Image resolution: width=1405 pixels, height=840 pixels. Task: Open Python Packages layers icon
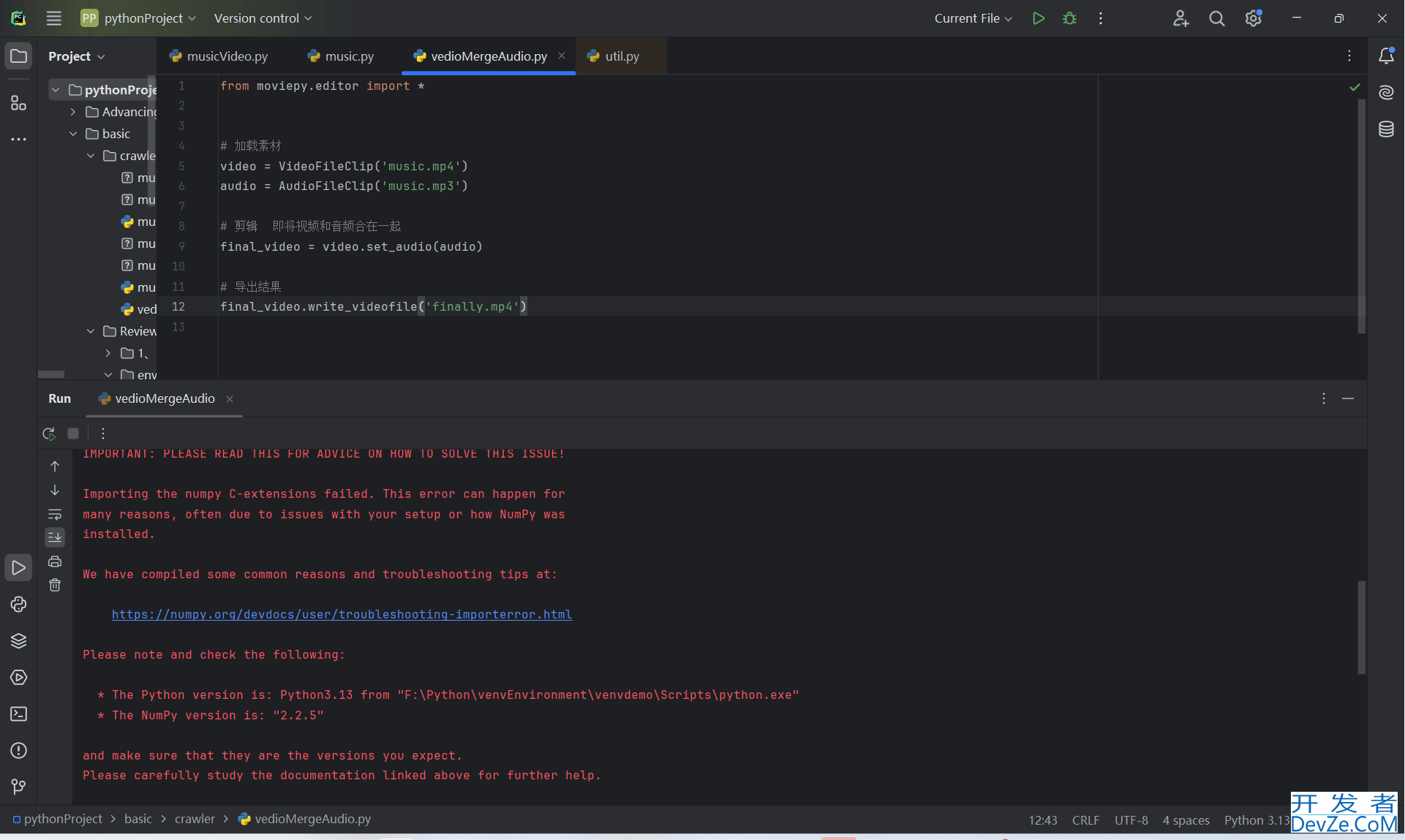click(x=18, y=641)
